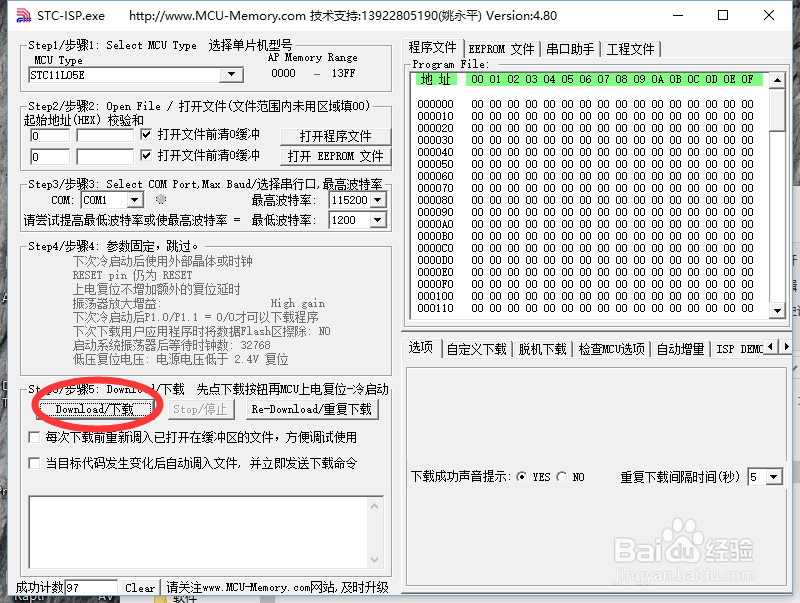Click the log area scroll up arrow
Image resolution: width=800 pixels, height=603 pixels.
(x=374, y=506)
